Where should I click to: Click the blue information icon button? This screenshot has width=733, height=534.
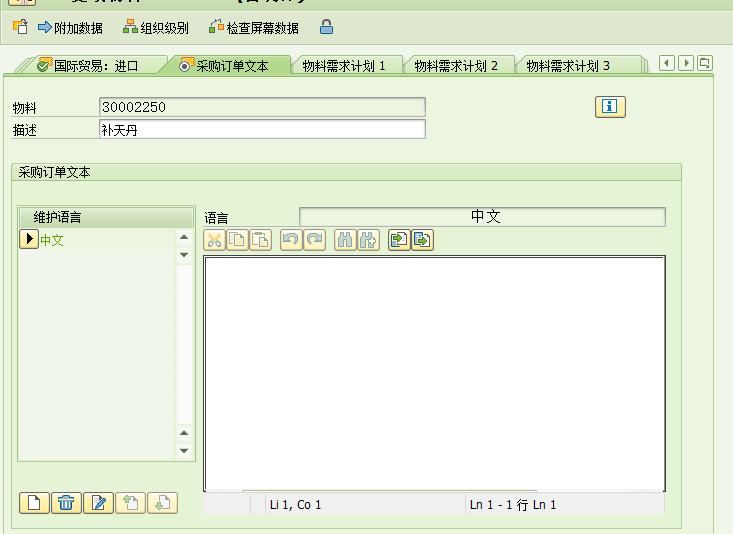(x=610, y=107)
